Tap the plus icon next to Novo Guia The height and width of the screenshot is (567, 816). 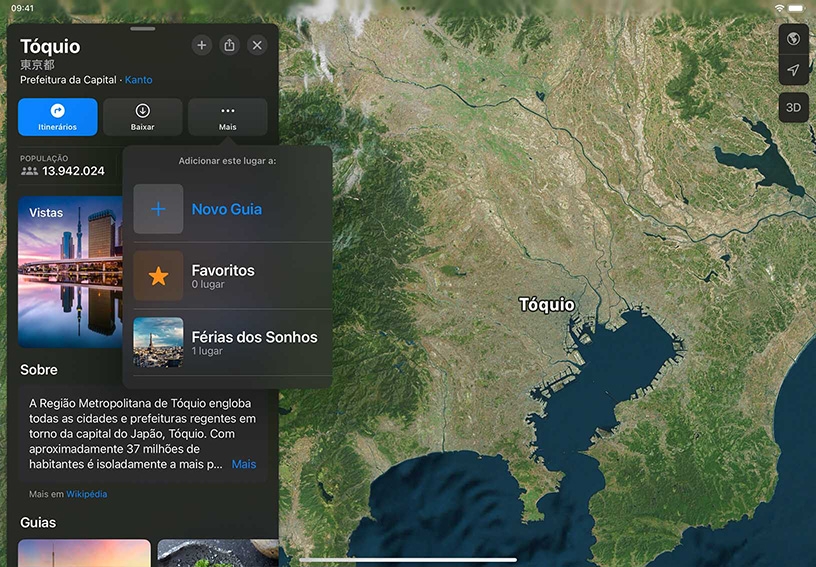pos(158,209)
